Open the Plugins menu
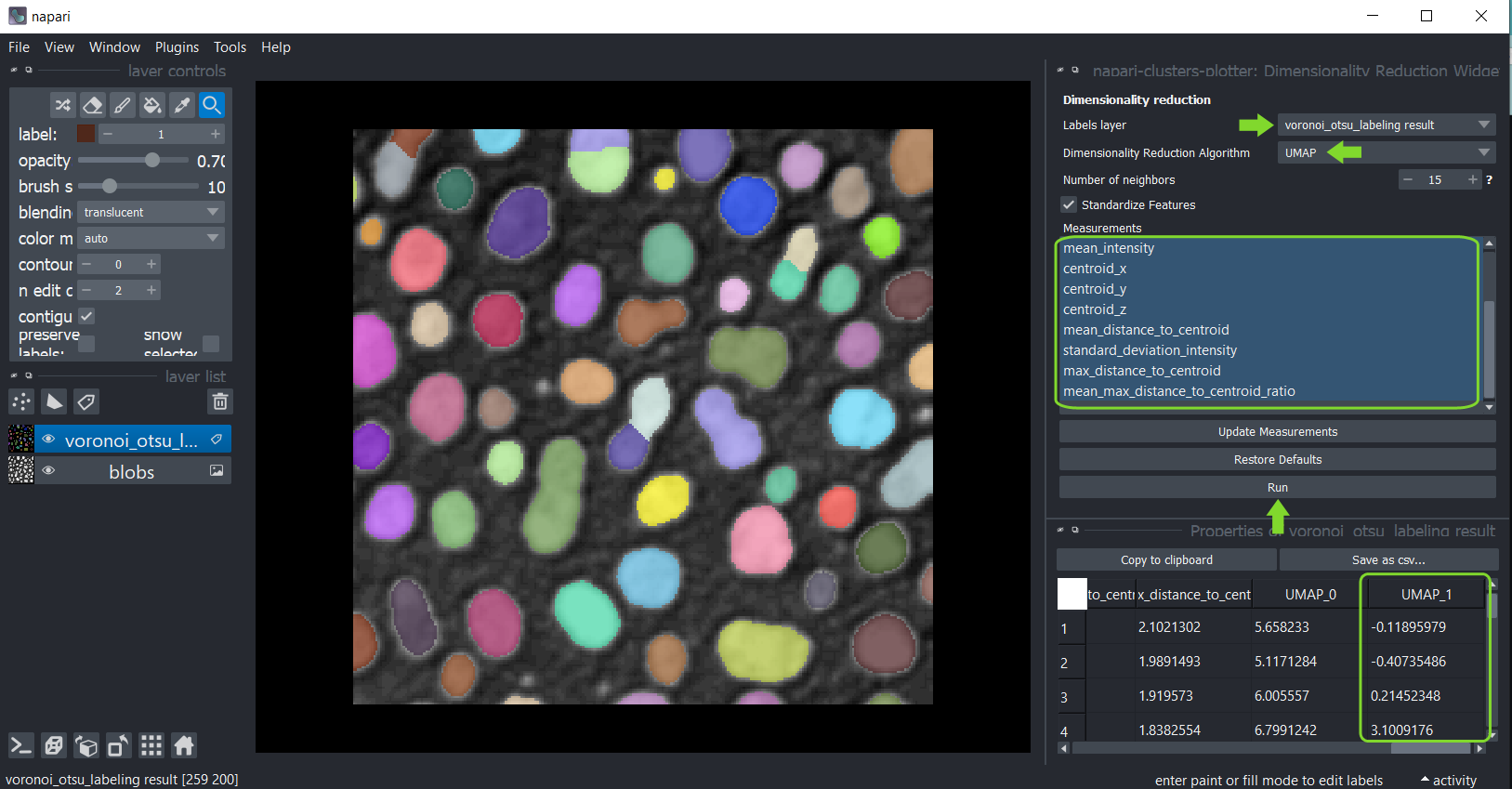Image resolution: width=1512 pixels, height=789 pixels. point(177,47)
